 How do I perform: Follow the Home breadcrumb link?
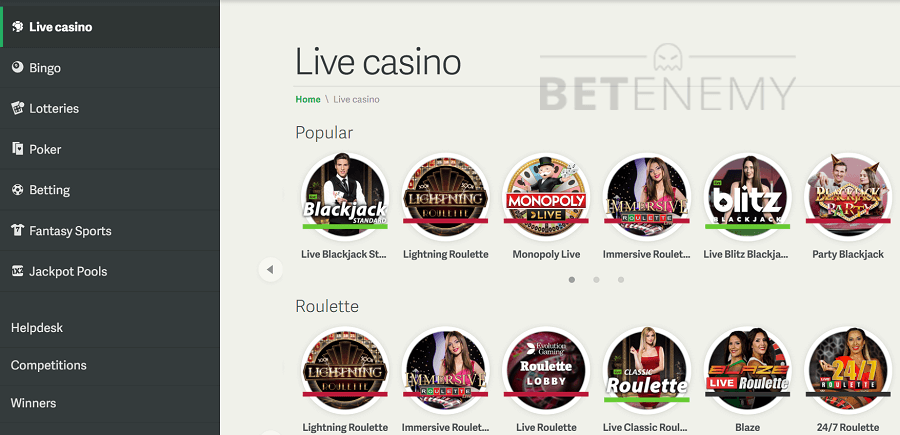[308, 99]
